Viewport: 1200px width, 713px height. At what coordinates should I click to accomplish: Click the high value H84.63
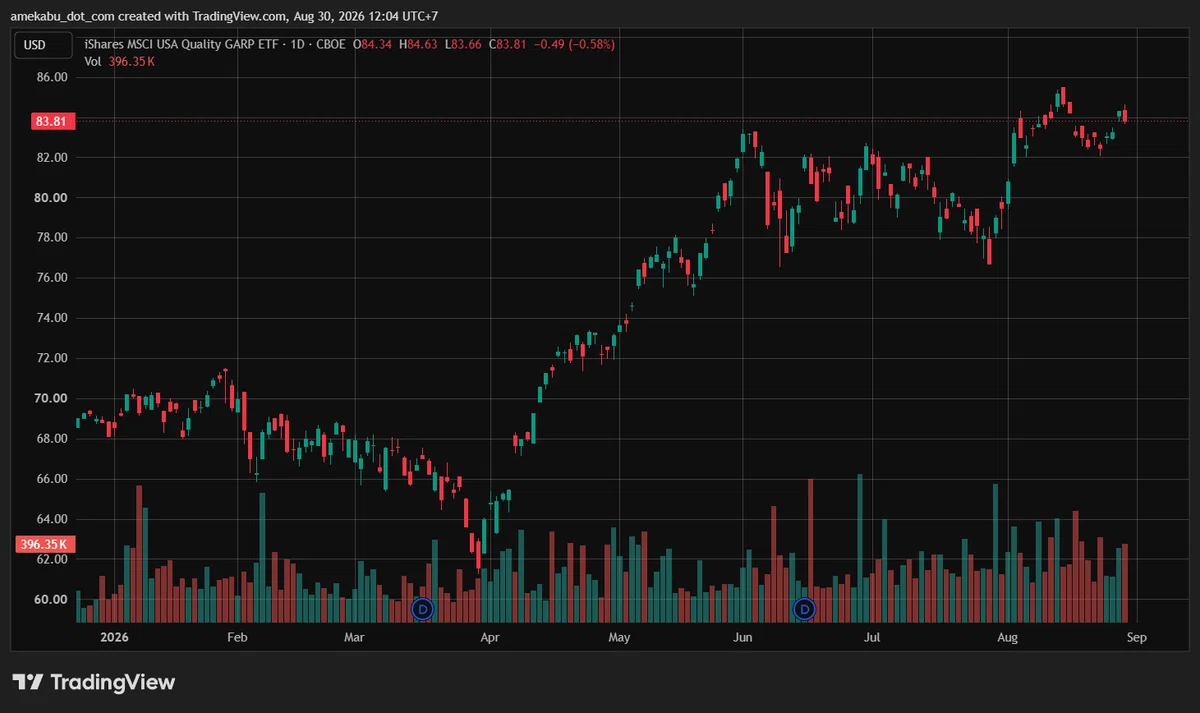pos(420,44)
